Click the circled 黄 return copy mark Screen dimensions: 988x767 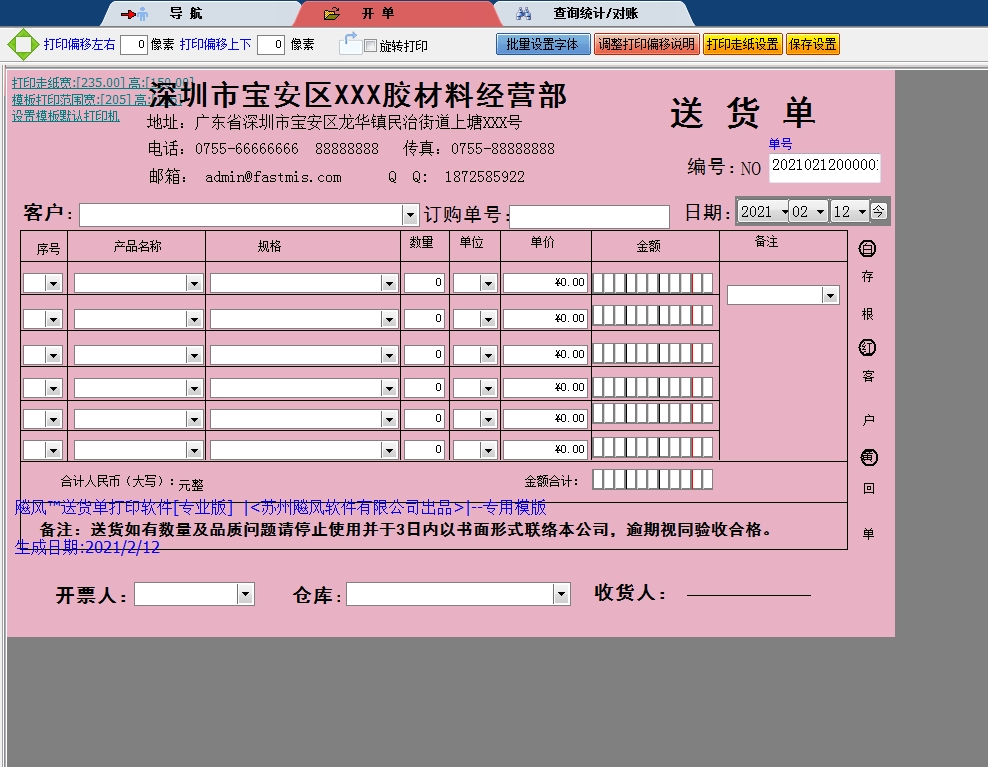pos(868,457)
